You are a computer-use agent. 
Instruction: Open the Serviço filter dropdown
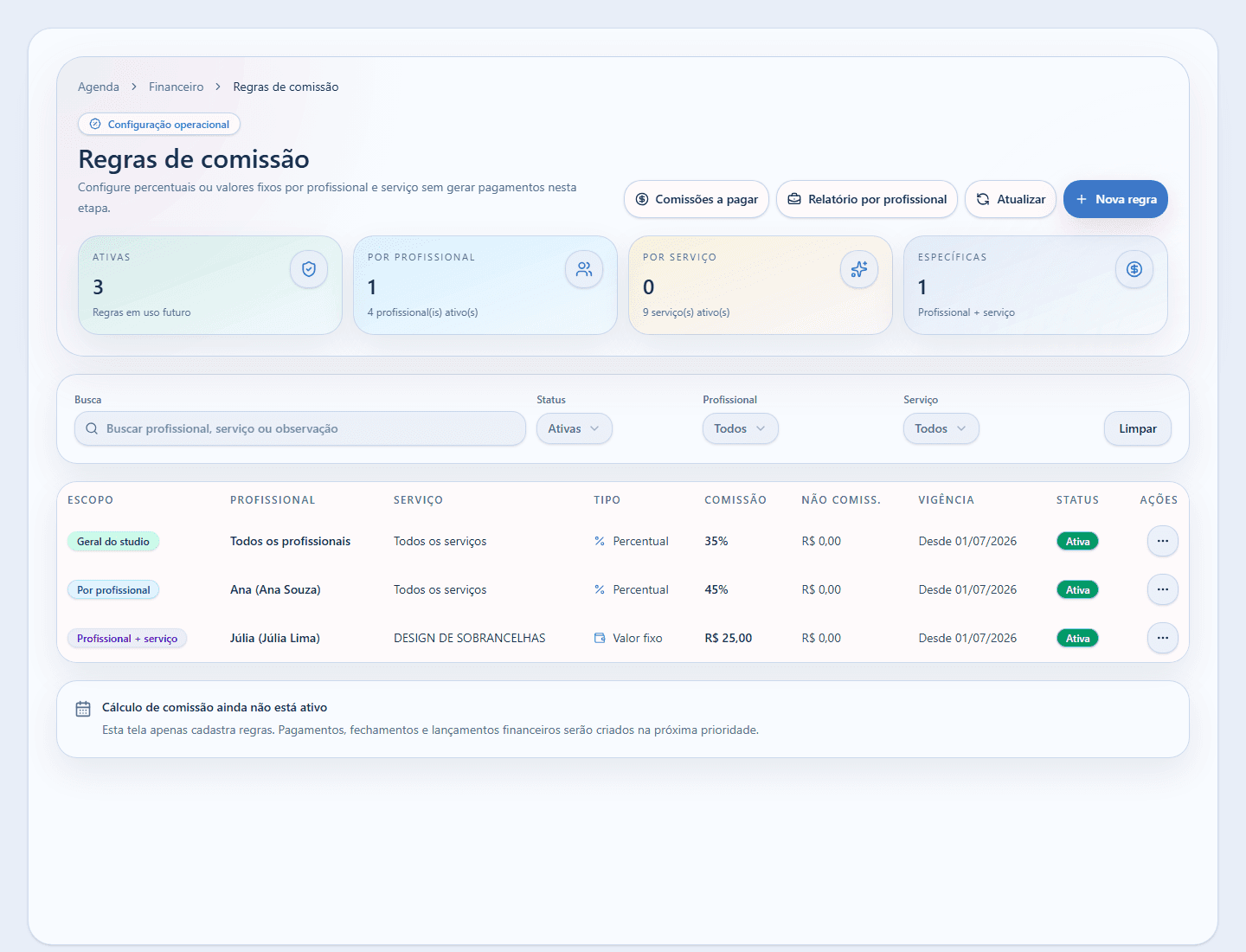click(x=941, y=428)
